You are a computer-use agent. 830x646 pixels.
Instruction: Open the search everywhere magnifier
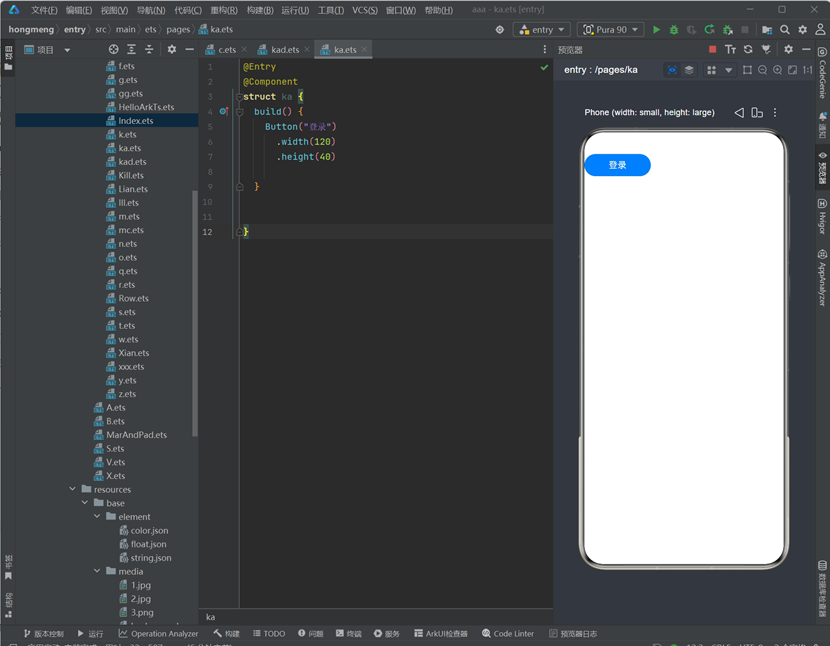pos(785,30)
